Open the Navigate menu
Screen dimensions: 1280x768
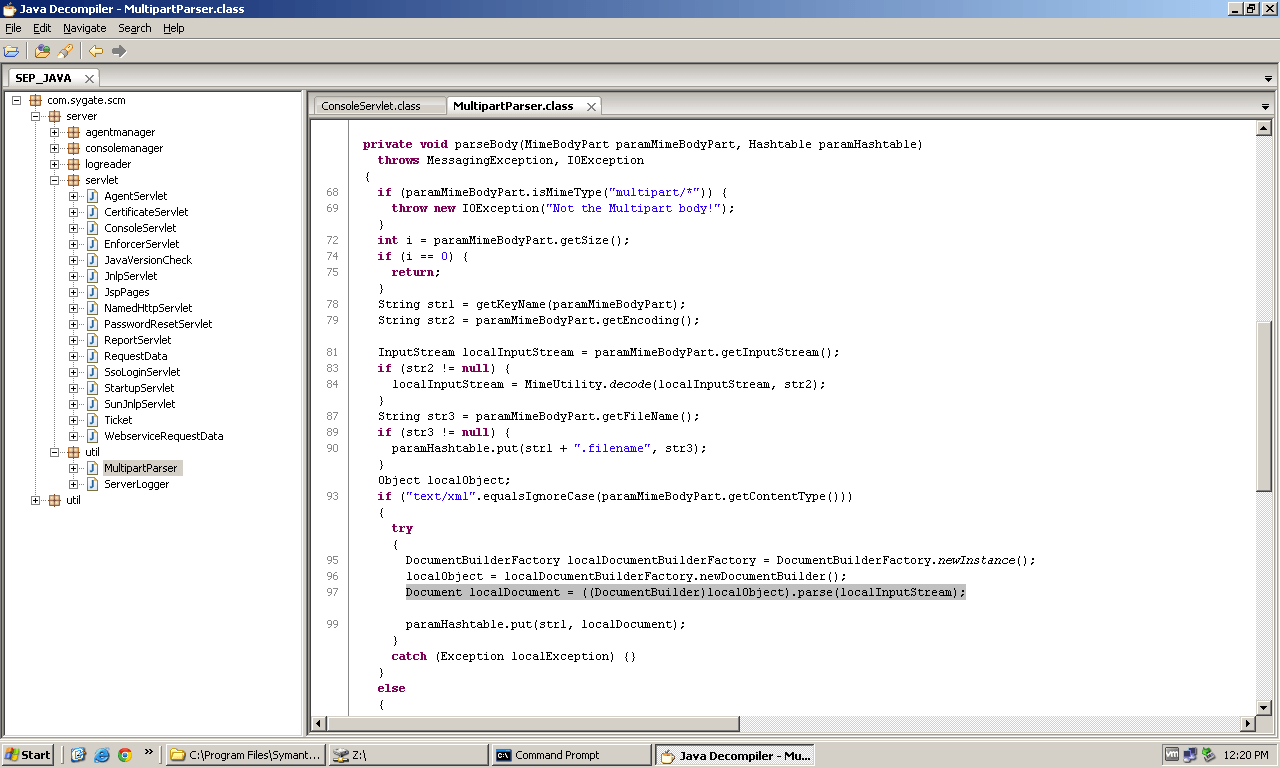click(x=84, y=28)
